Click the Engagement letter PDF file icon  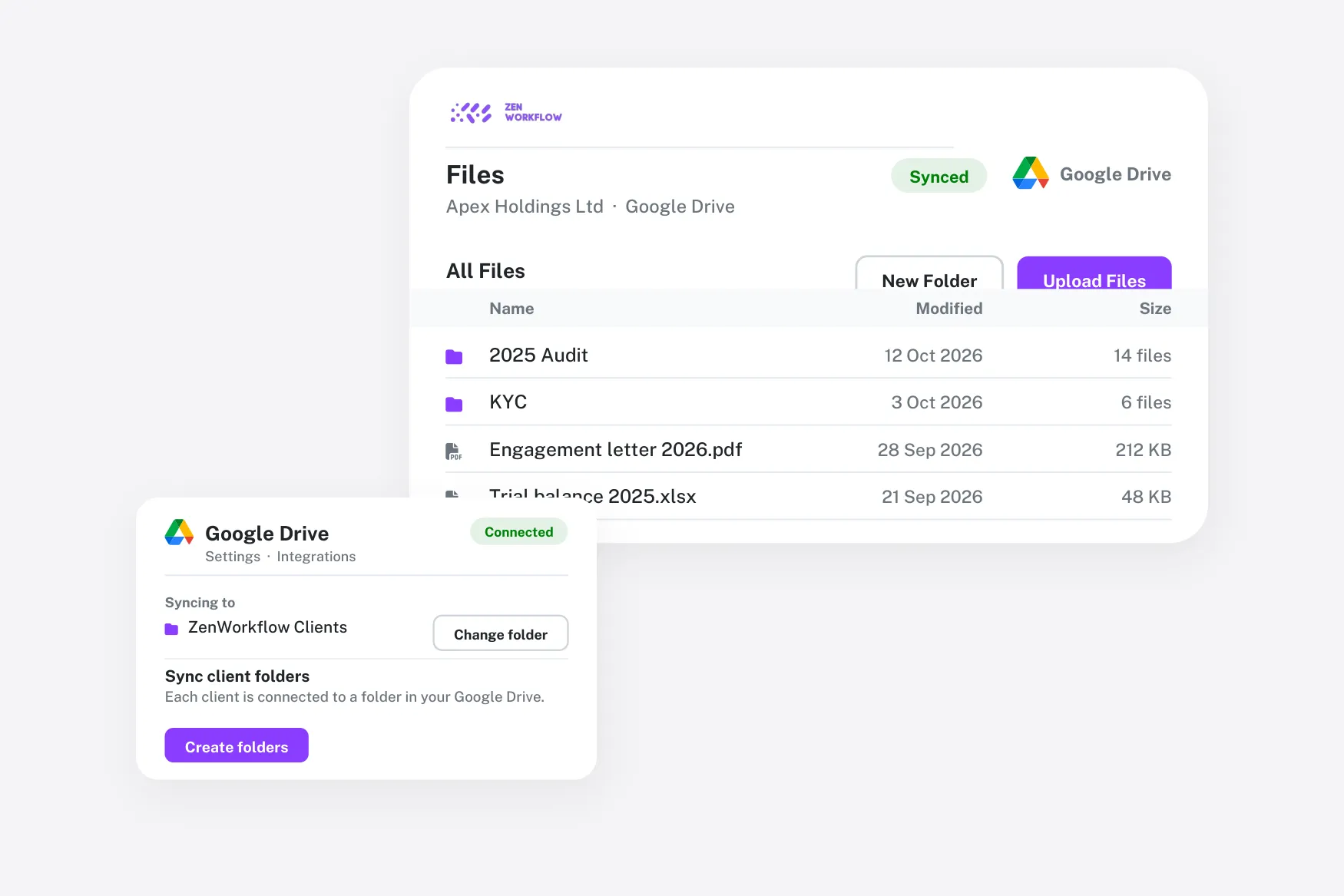coord(454,451)
